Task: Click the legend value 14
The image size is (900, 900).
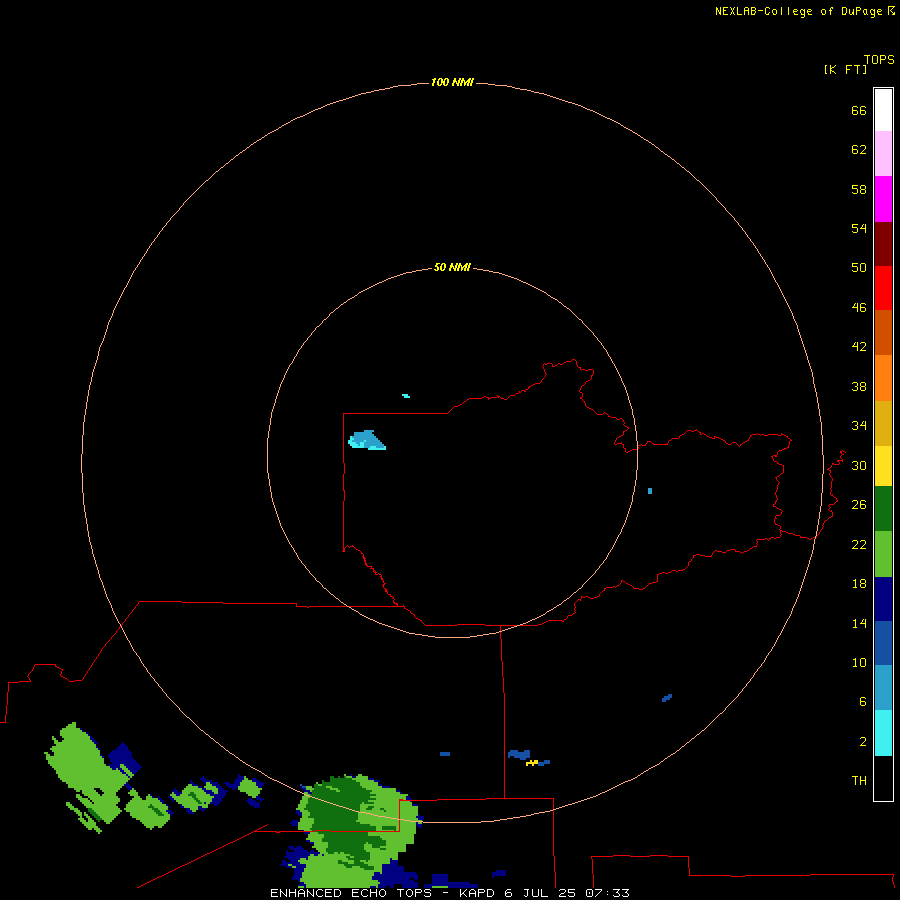Action: (859, 623)
